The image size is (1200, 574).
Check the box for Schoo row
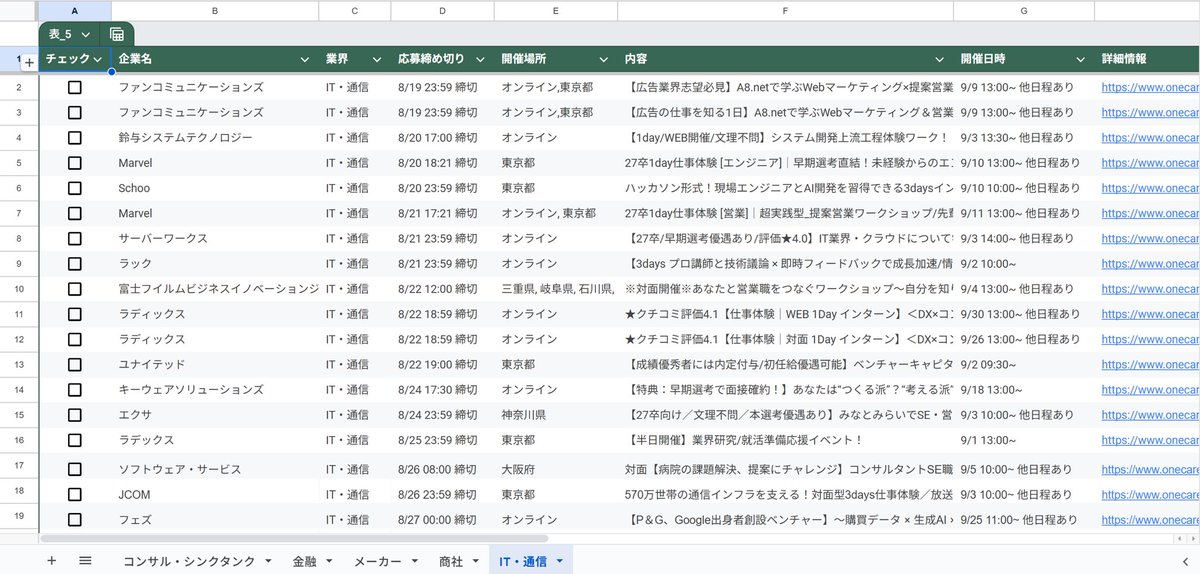(75, 188)
